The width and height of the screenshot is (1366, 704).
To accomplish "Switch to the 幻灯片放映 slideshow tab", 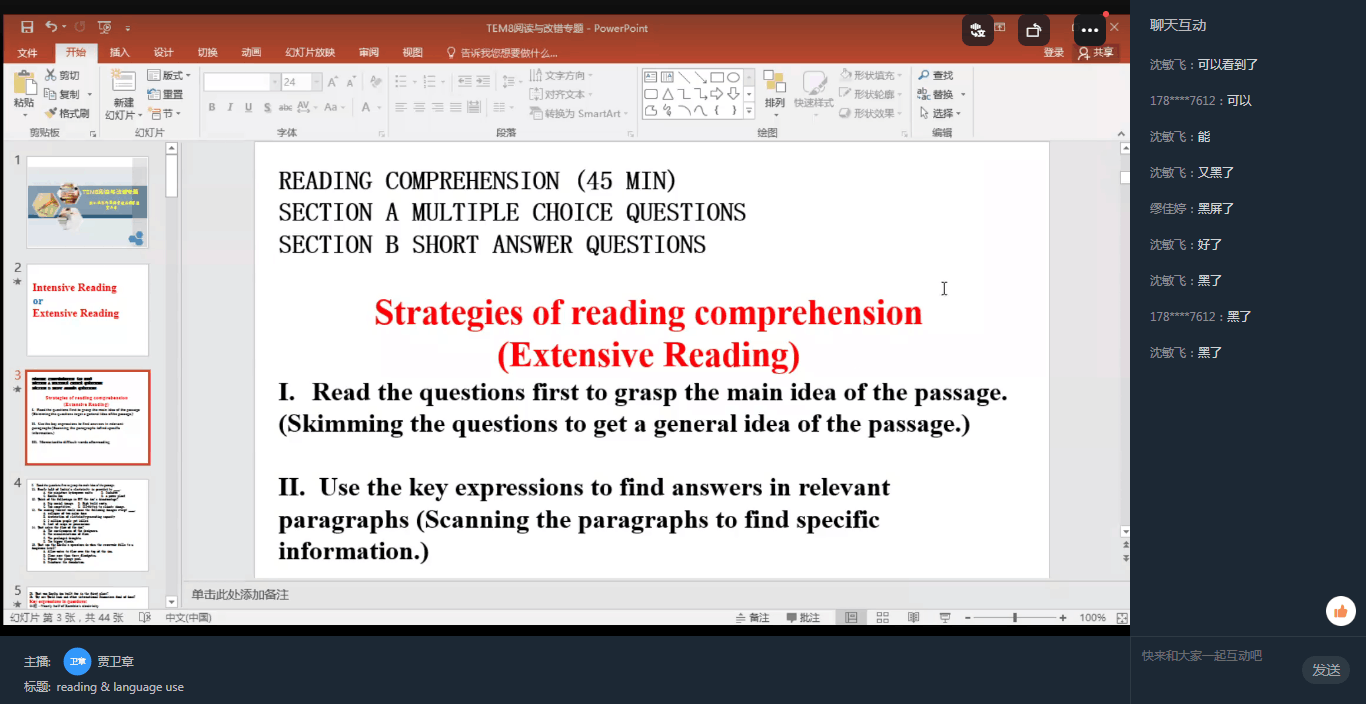I will click(310, 53).
